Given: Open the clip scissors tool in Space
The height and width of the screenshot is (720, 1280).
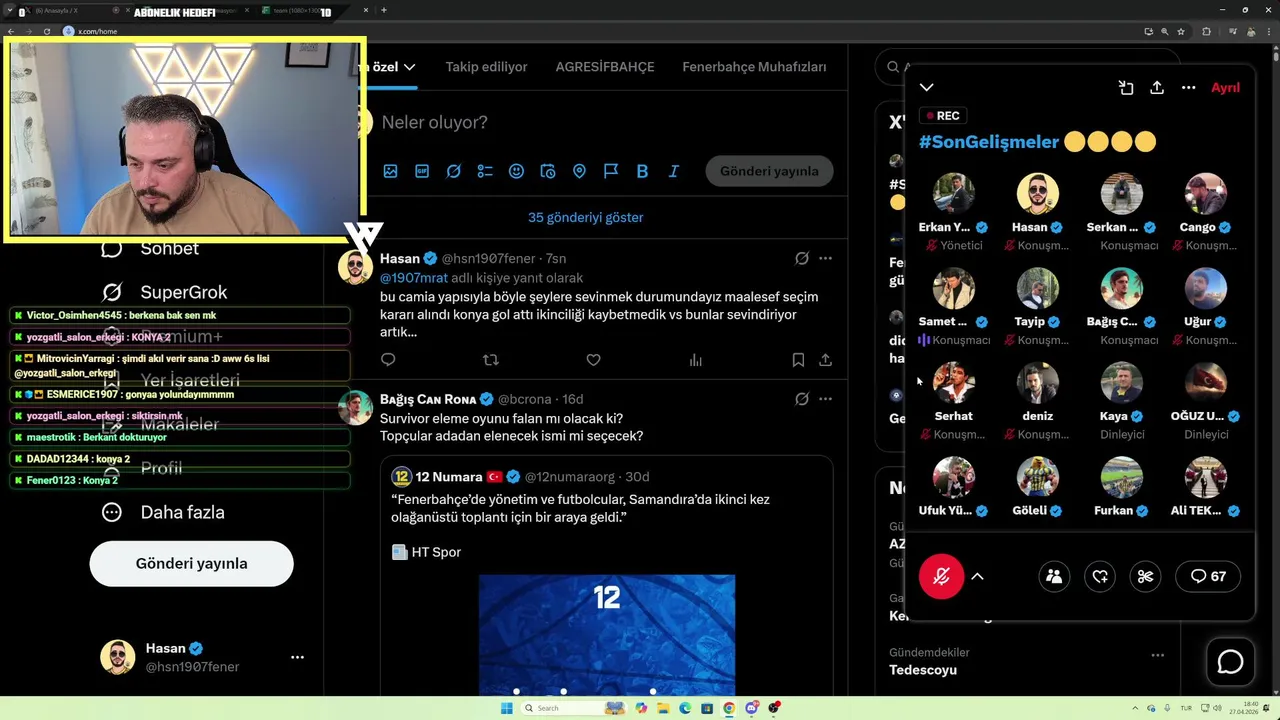Looking at the screenshot, I should [1146, 576].
